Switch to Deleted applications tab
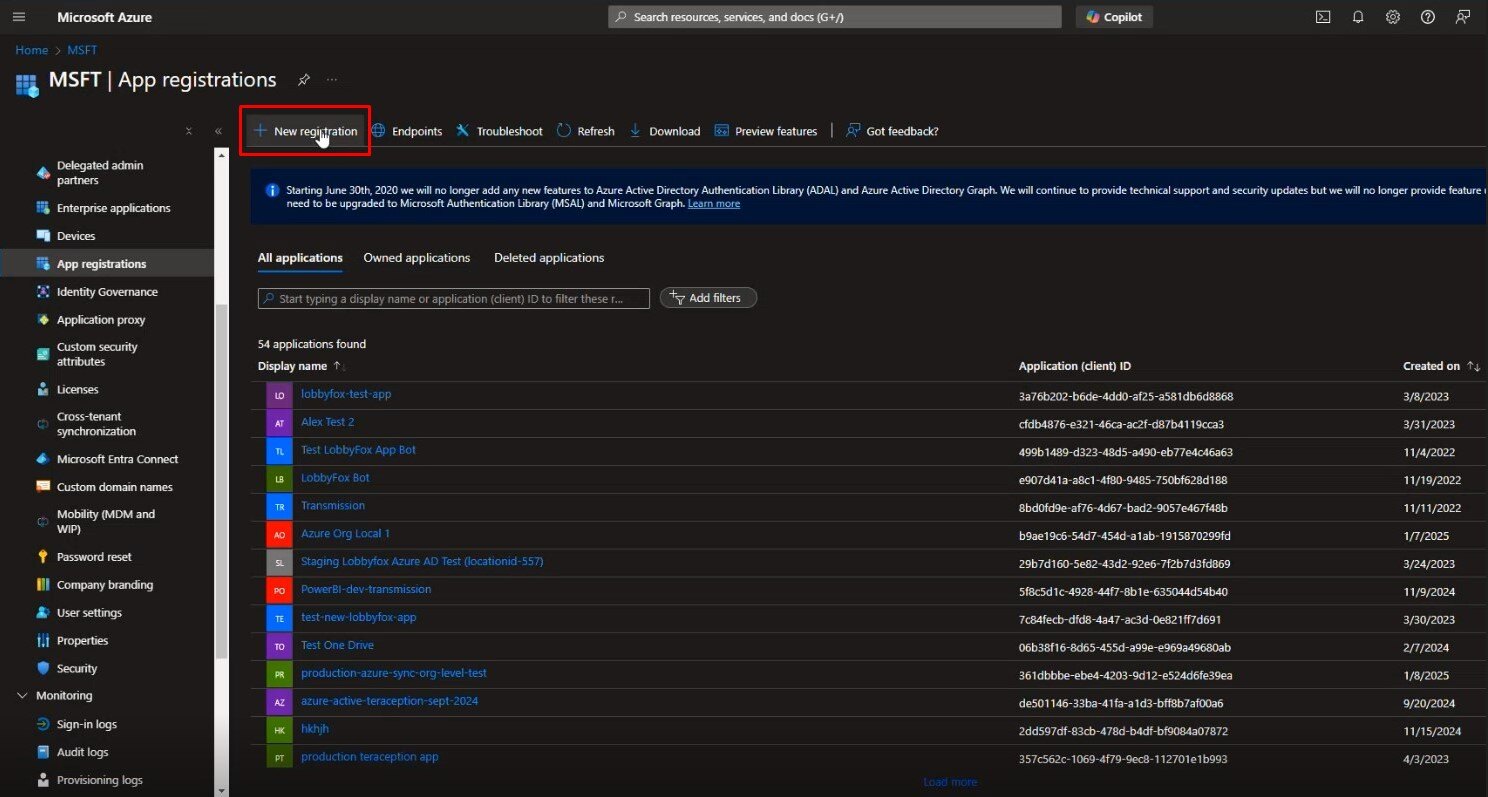This screenshot has width=1488, height=797. pos(549,258)
